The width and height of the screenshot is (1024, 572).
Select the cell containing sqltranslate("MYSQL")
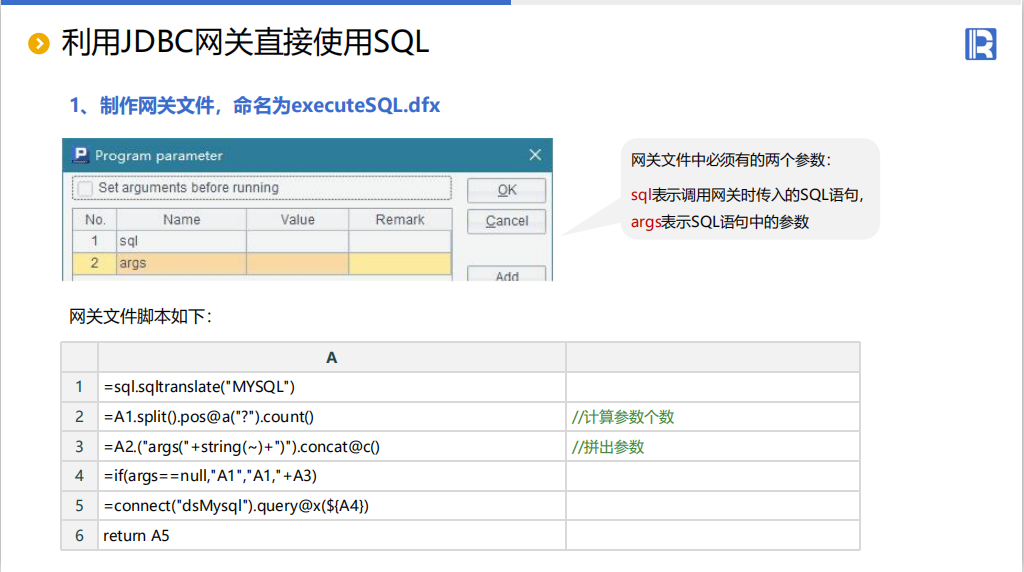[x=331, y=386]
